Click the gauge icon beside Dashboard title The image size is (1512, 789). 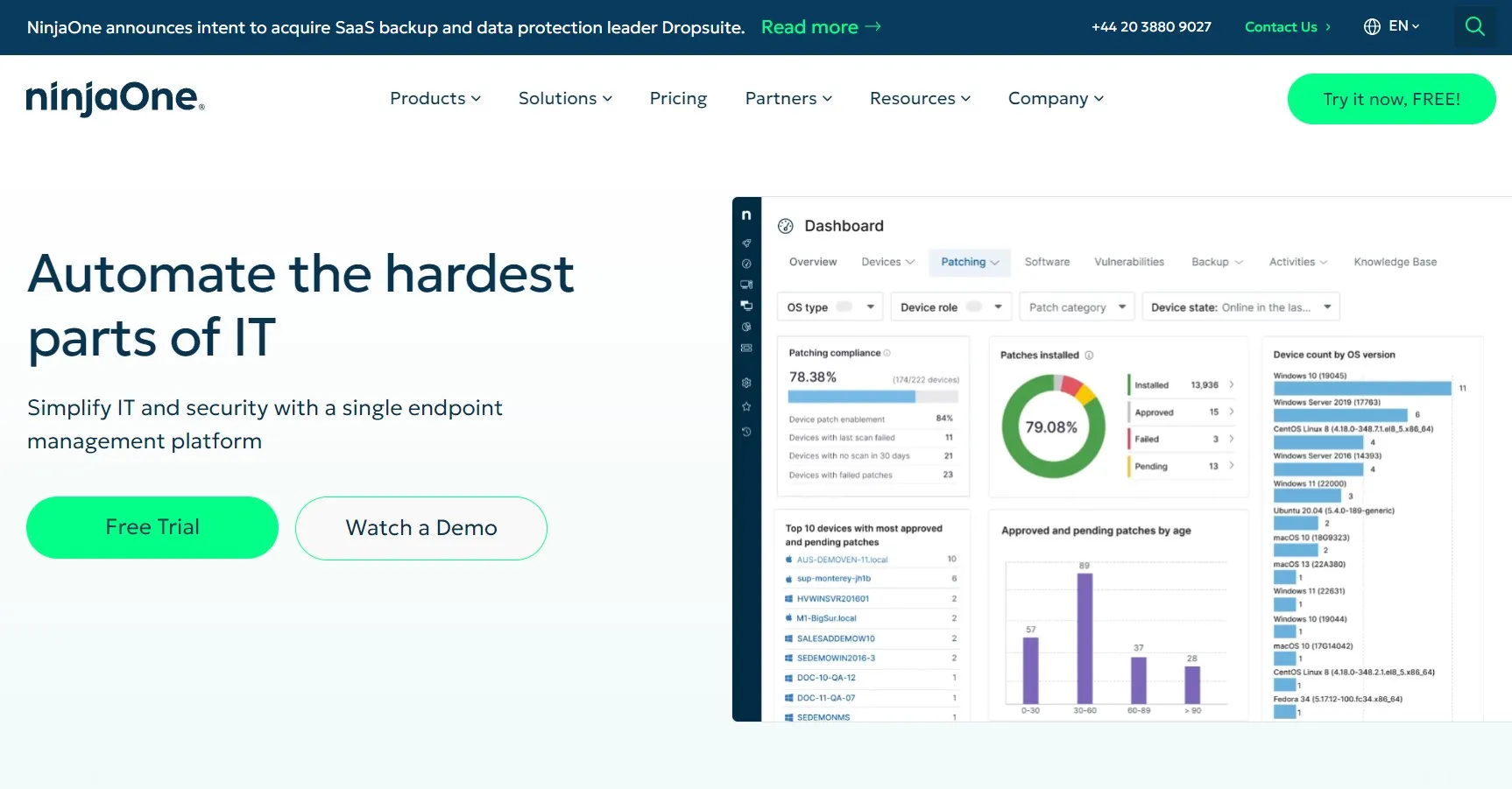pyautogui.click(x=786, y=226)
